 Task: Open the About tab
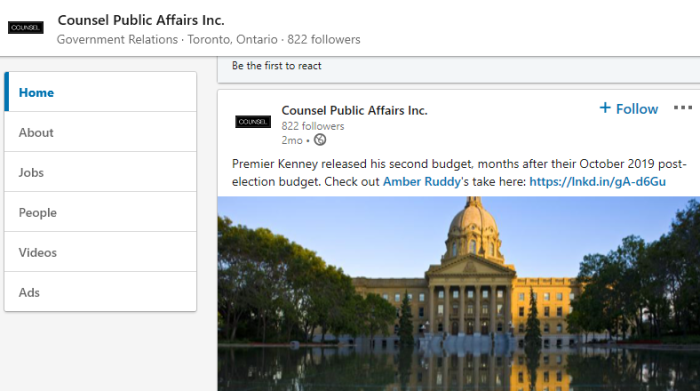(100, 132)
